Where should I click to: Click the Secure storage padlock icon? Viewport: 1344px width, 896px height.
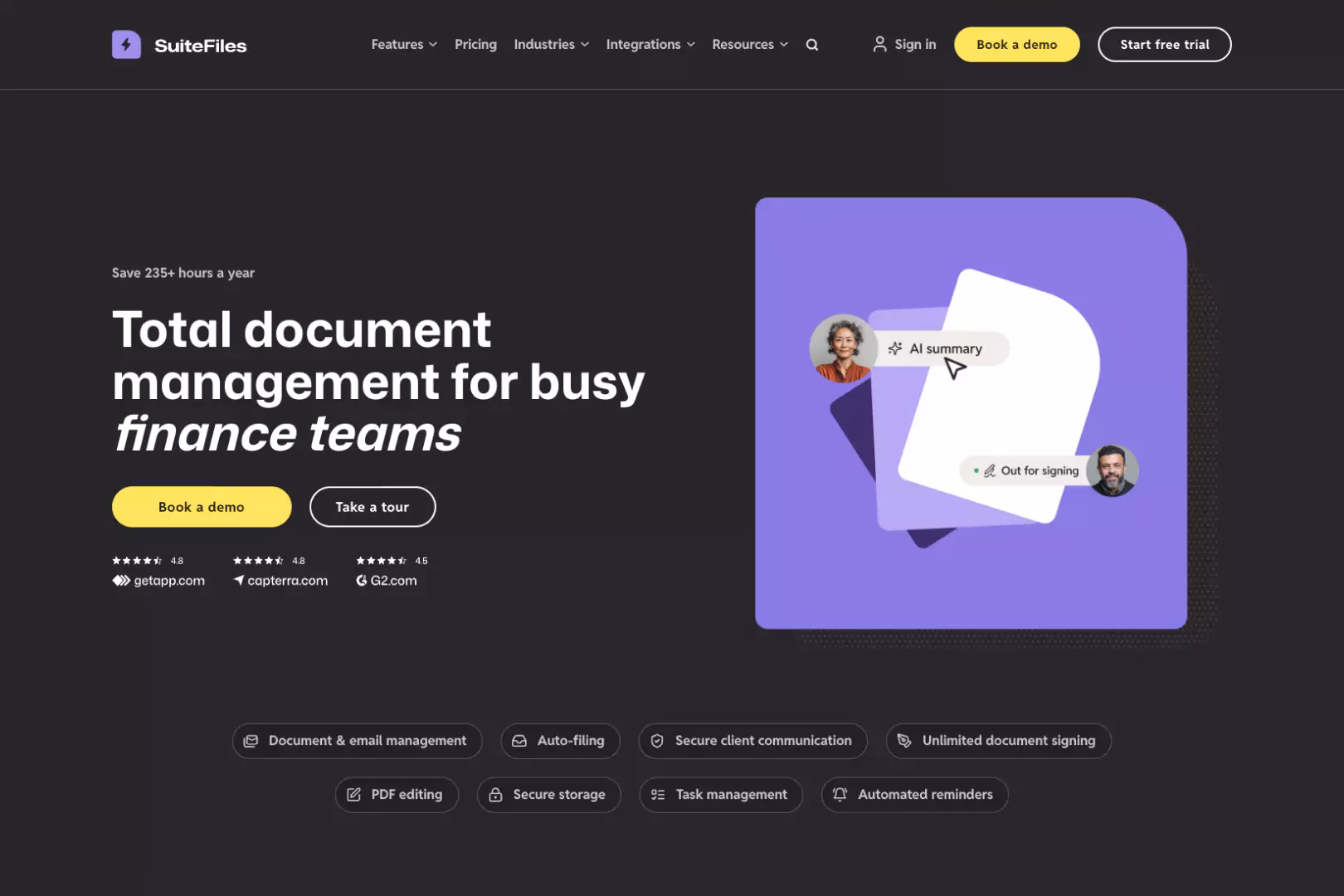click(x=495, y=795)
